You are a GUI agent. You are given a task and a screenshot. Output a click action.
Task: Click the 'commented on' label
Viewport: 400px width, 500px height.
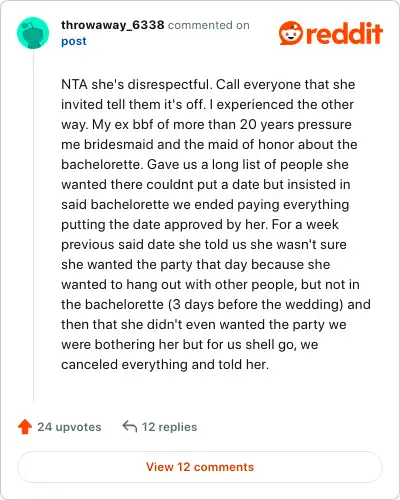pos(209,25)
